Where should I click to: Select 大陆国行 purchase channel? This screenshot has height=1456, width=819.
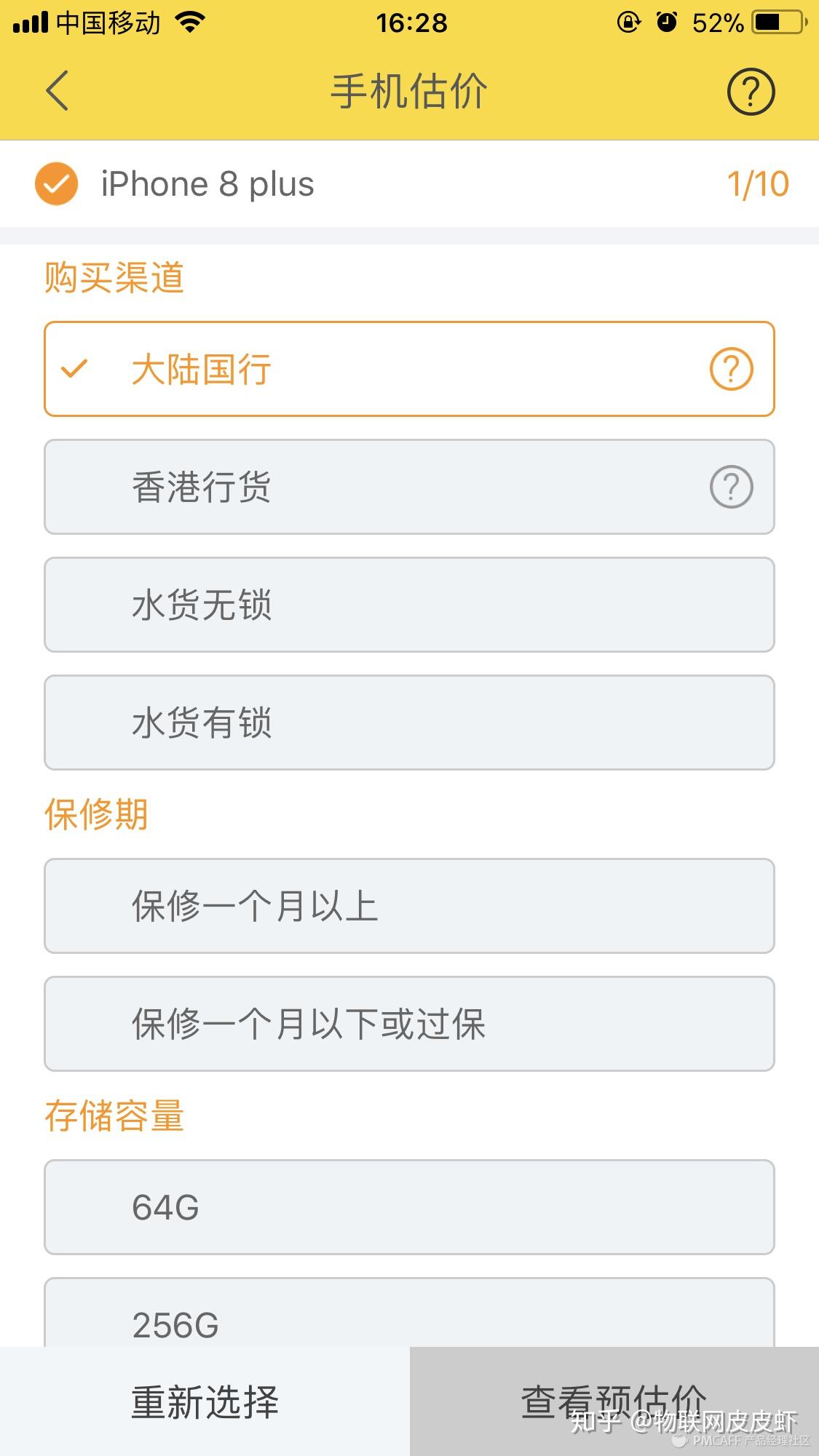click(379, 369)
